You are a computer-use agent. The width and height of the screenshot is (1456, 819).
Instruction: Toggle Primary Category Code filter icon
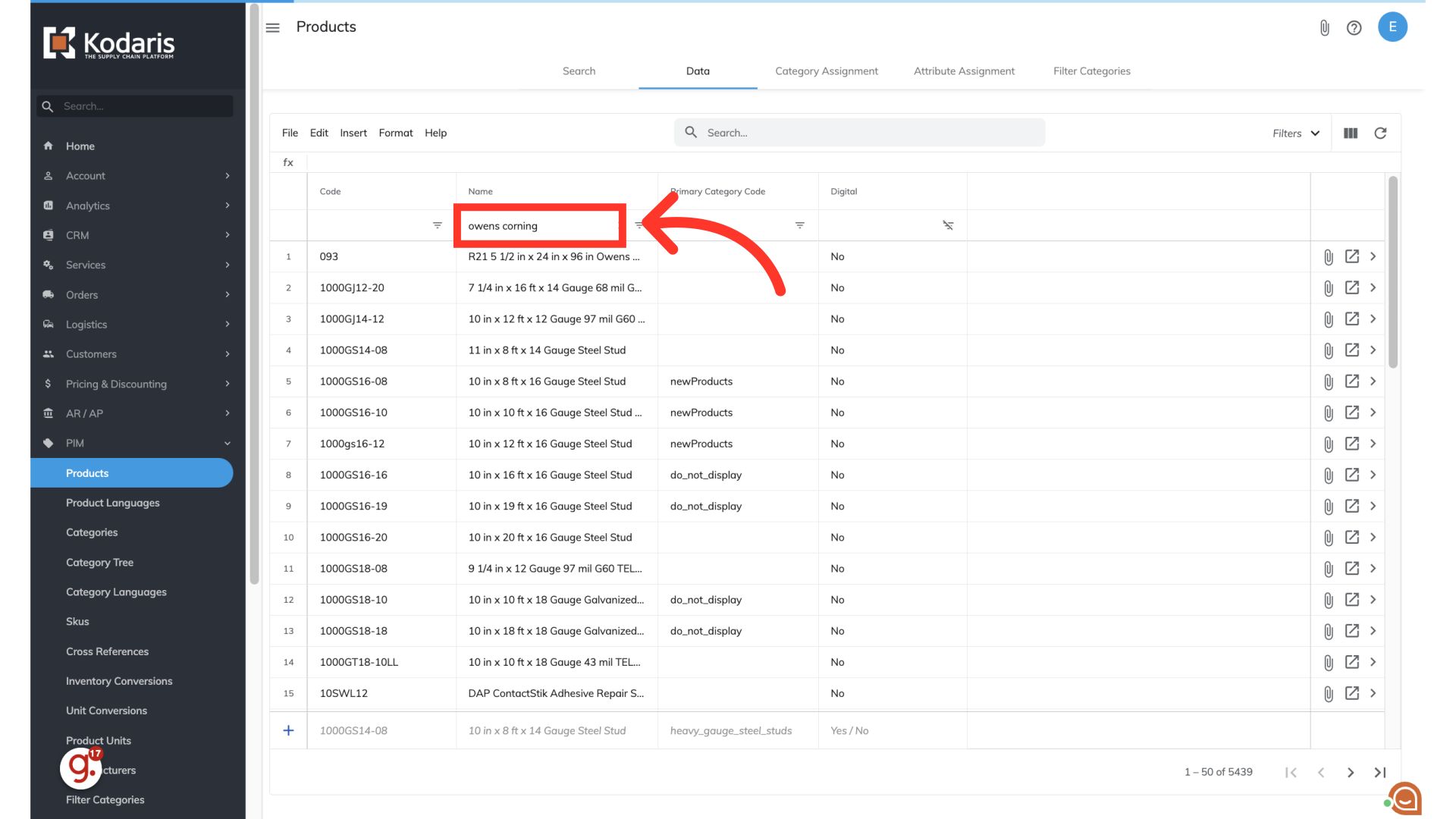(799, 225)
